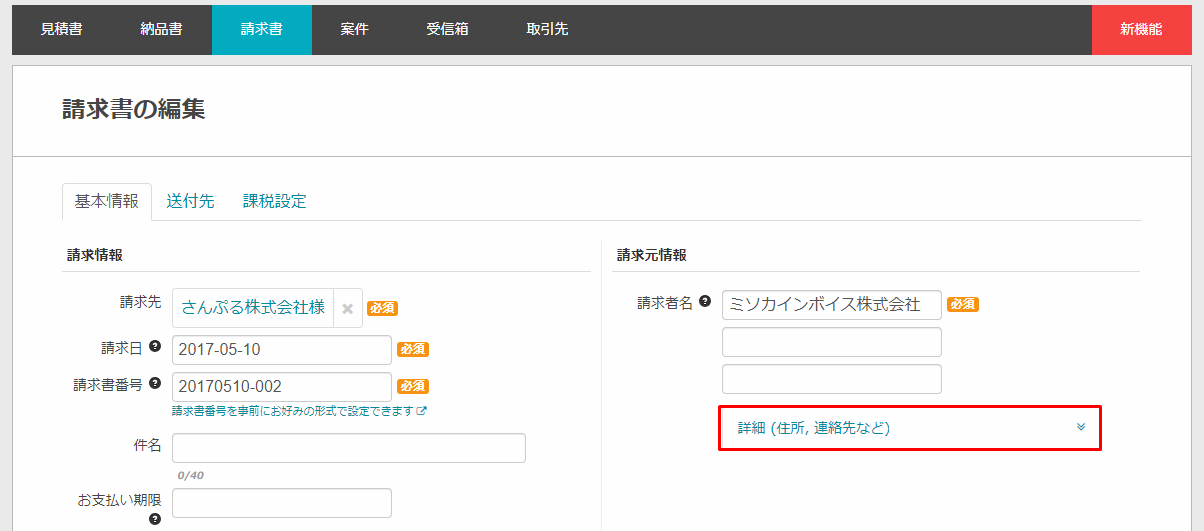This screenshot has height=531, width=1204.
Task: Click the help icon beside 請求者名
Action: coord(705,301)
